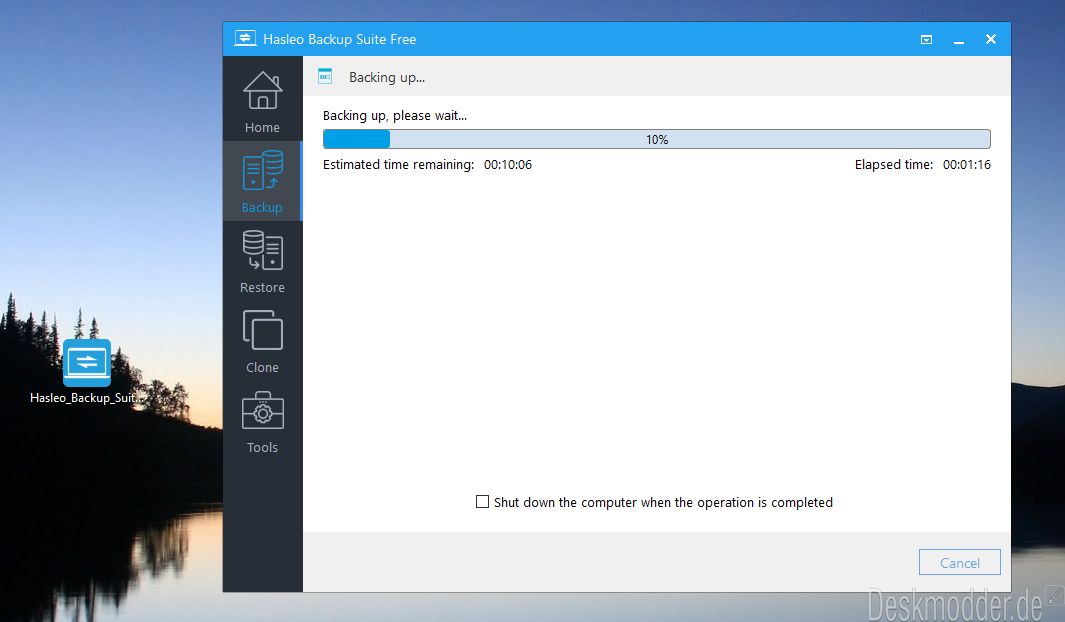The height and width of the screenshot is (622, 1065).
Task: Click the estimated time remaining value 00:10:06
Action: pos(508,164)
